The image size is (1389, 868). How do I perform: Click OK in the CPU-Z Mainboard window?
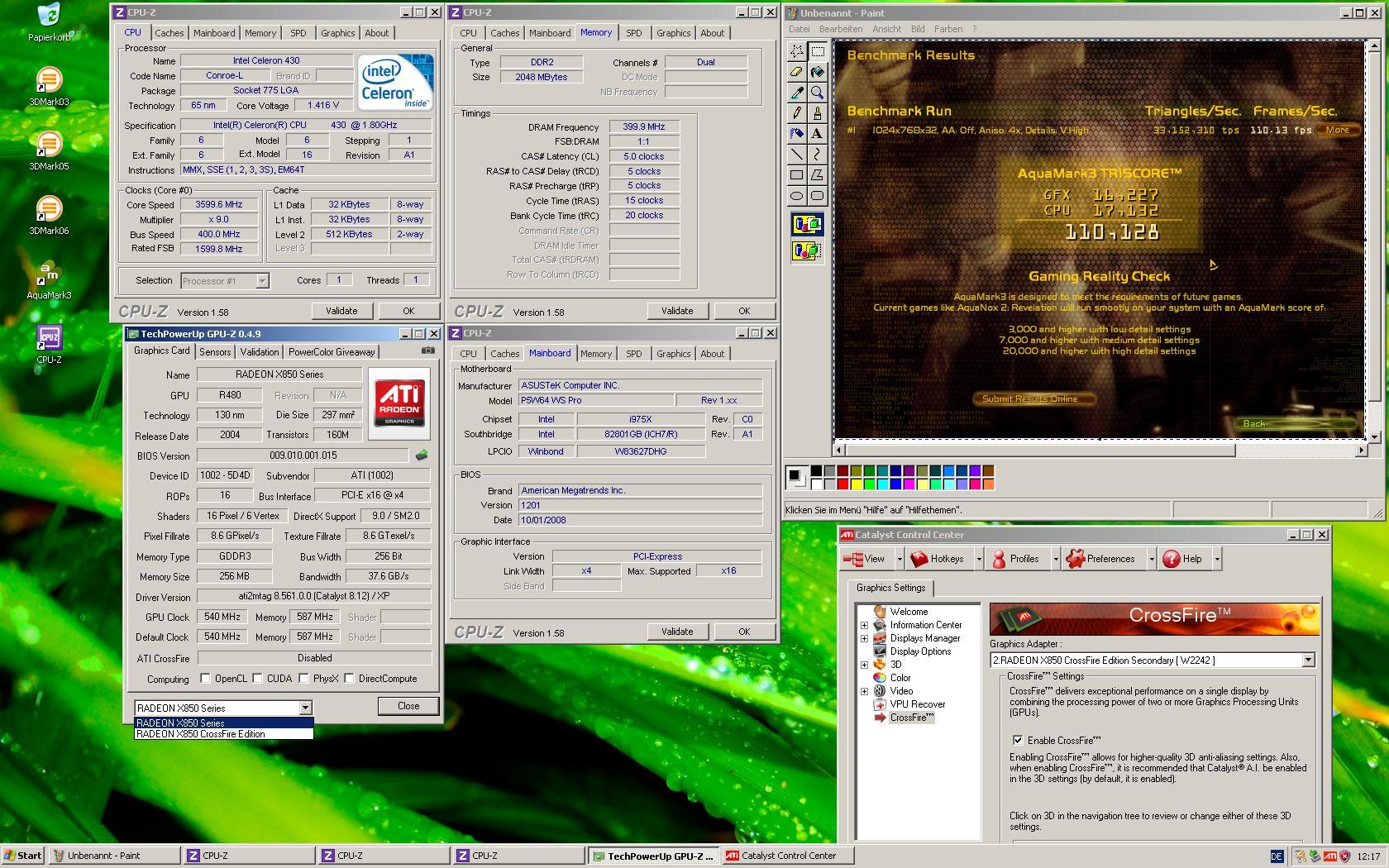click(744, 632)
